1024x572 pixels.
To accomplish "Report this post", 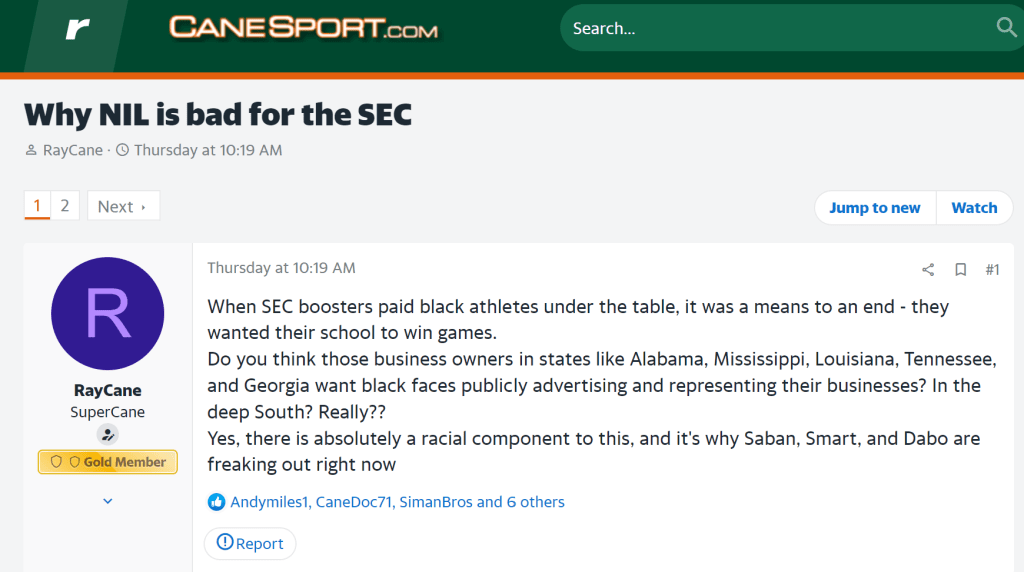I will [250, 544].
